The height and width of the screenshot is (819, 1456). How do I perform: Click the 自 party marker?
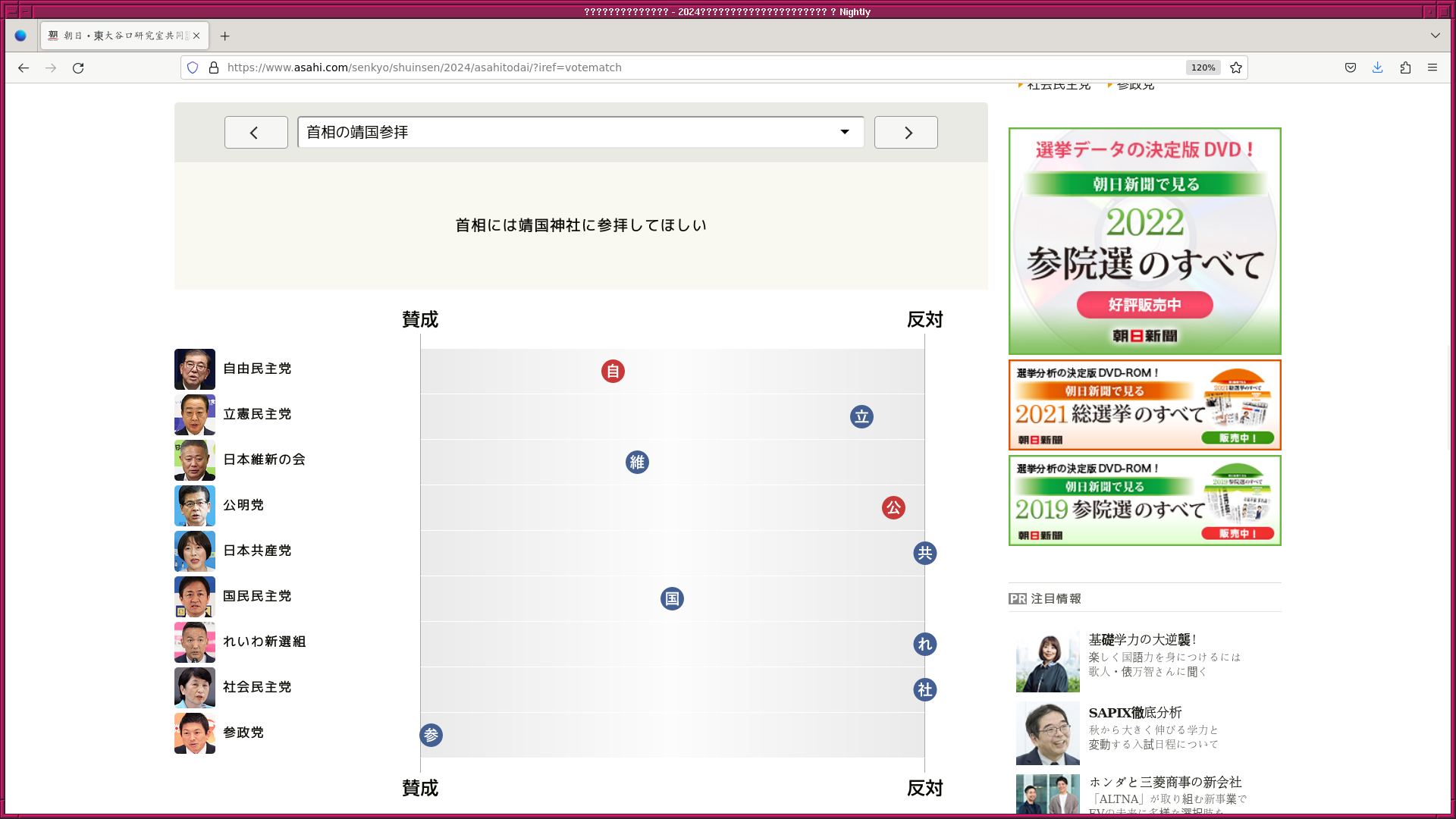click(613, 372)
